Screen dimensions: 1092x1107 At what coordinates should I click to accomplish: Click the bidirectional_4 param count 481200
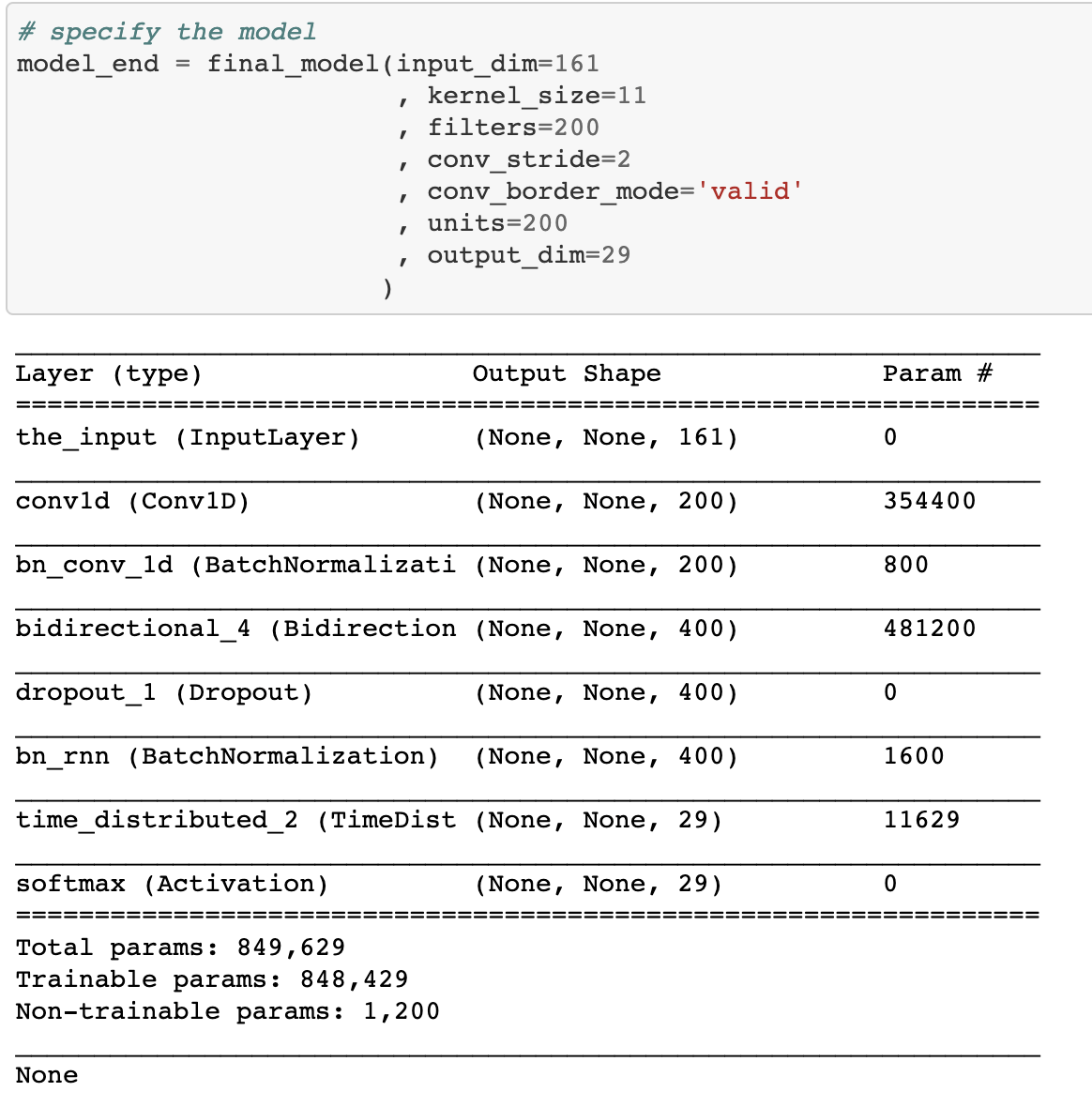pos(929,629)
